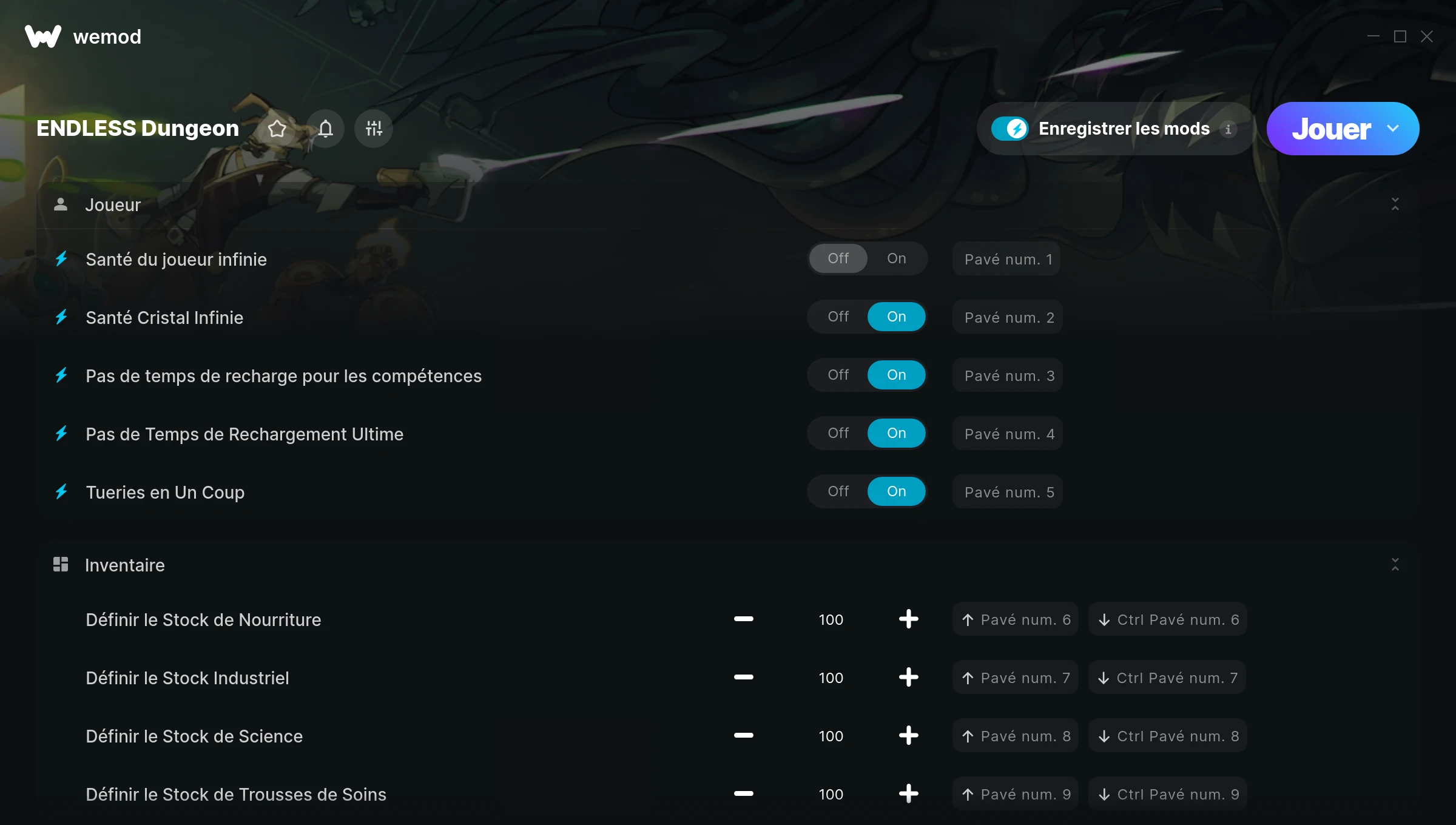Click the Stock de Nourriture value field

point(831,619)
